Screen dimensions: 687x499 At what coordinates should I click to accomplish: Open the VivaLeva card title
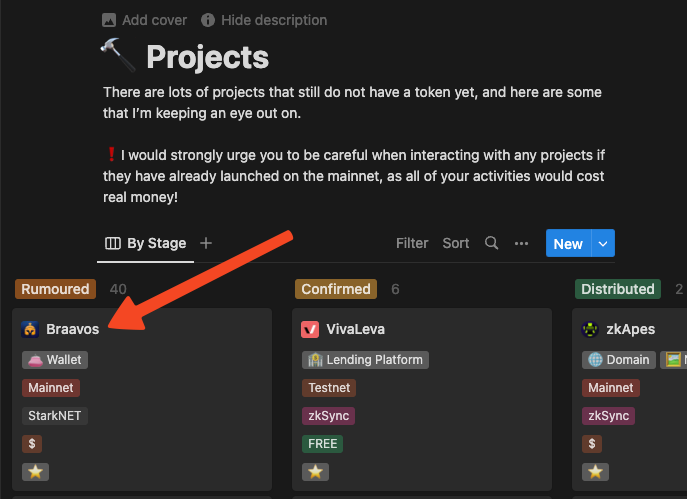pyautogui.click(x=355, y=329)
